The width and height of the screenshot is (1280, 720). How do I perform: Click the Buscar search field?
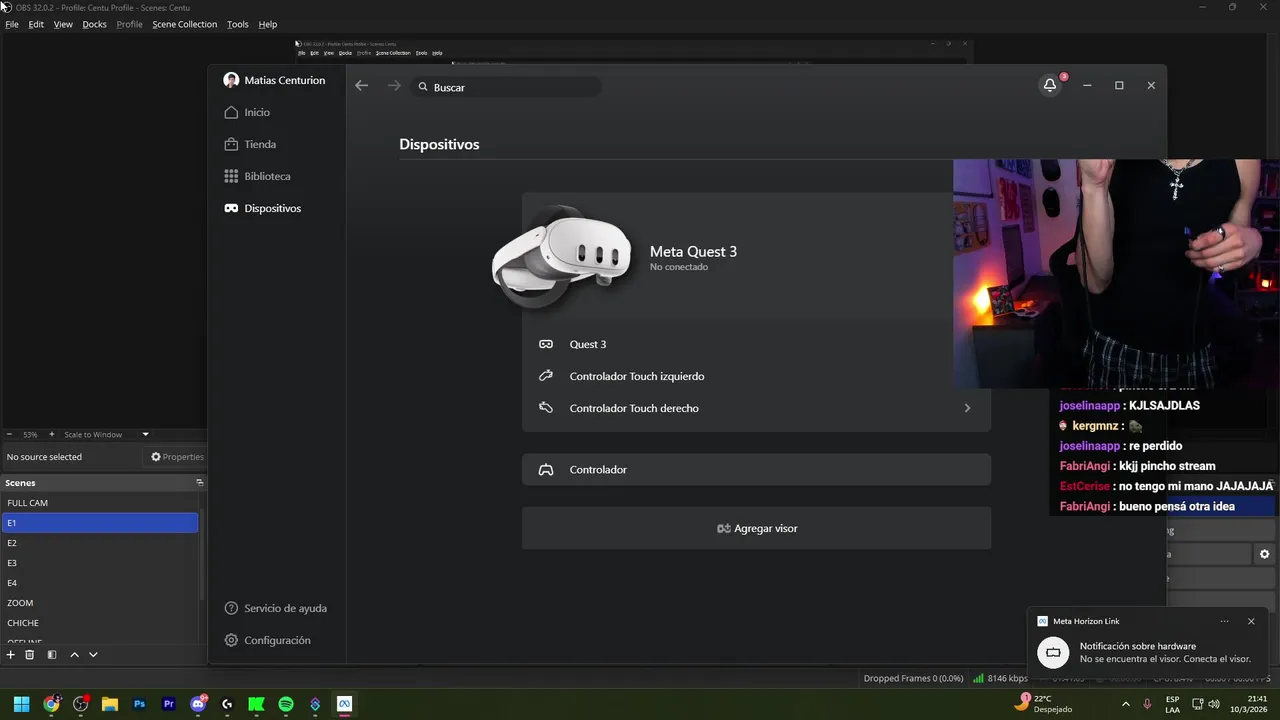pyautogui.click(x=505, y=87)
